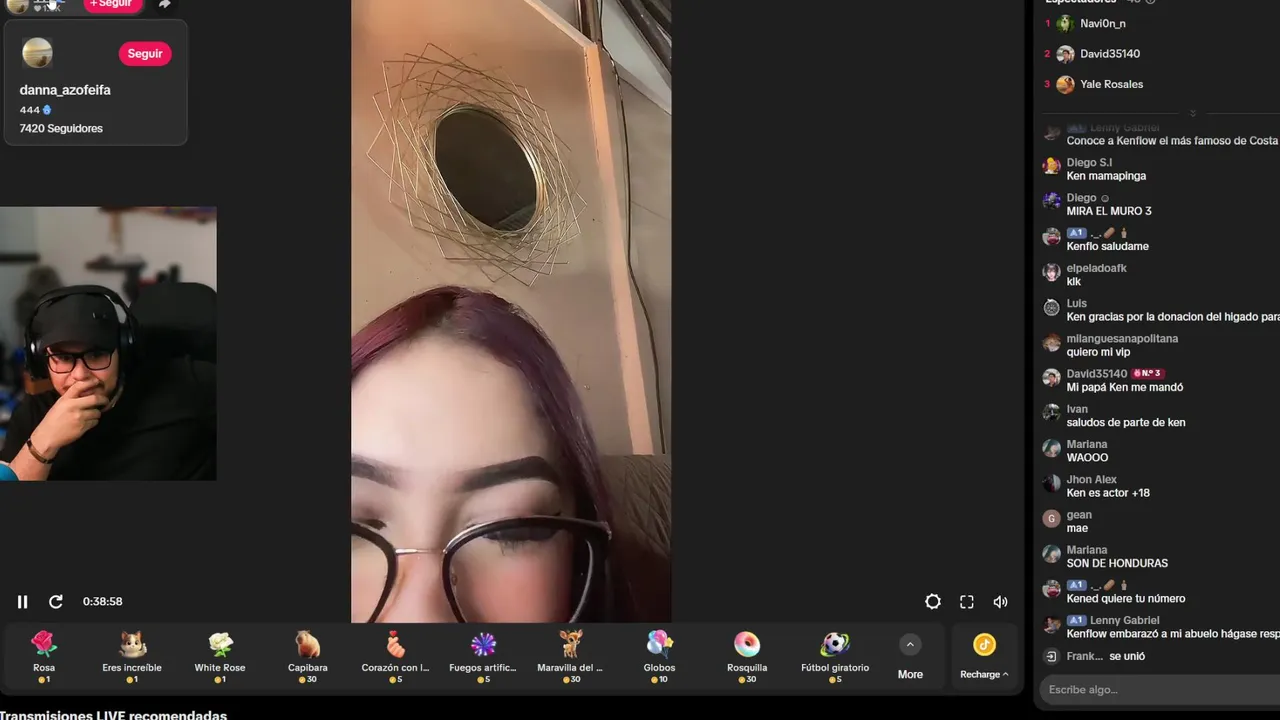
Task: Click the message "Kened quiere tu número"
Action: pyautogui.click(x=1126, y=598)
